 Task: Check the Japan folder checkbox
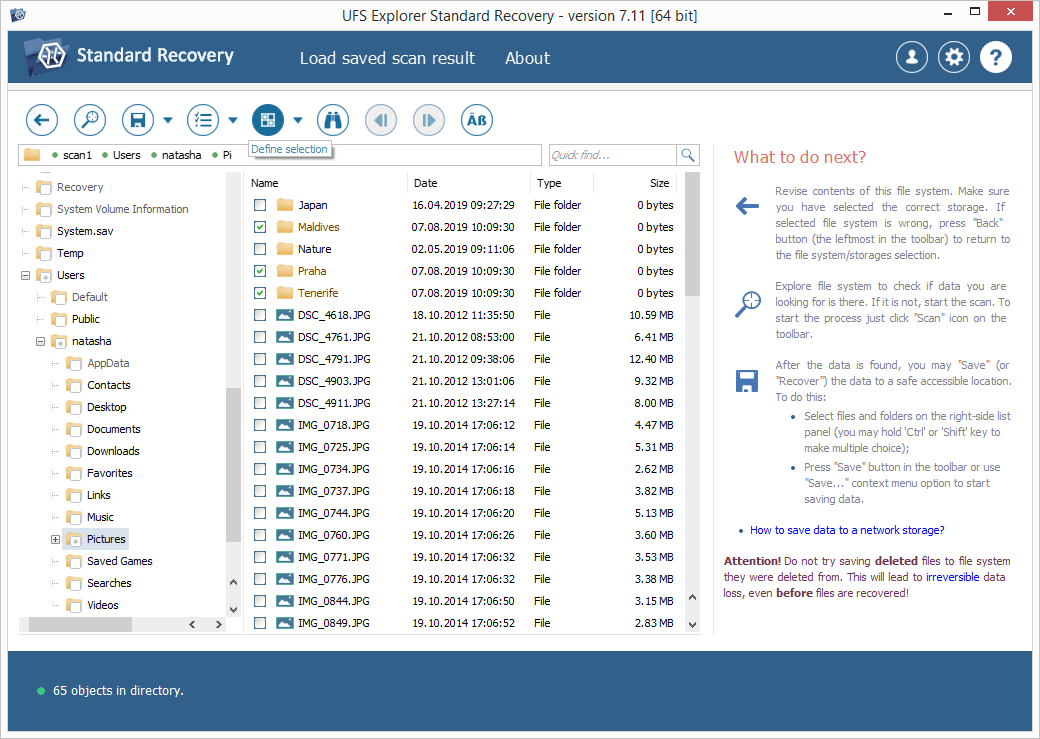(x=260, y=205)
